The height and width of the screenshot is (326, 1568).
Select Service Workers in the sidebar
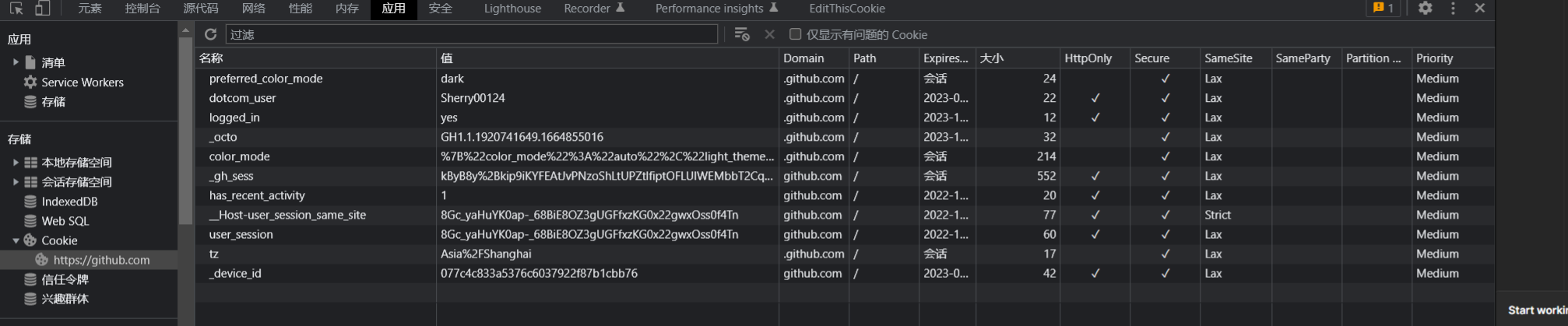[x=83, y=82]
